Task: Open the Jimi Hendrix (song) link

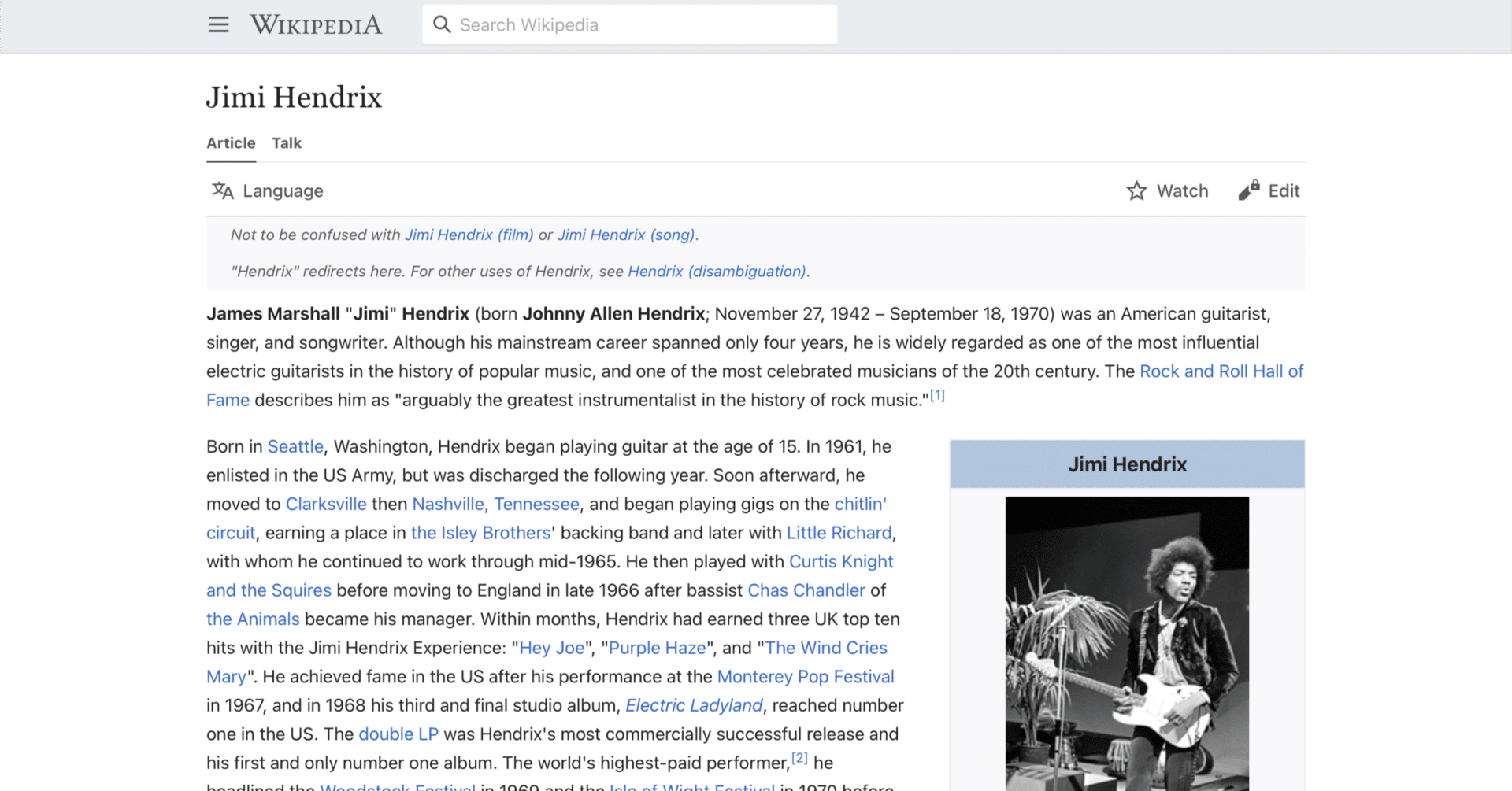Action: click(626, 235)
